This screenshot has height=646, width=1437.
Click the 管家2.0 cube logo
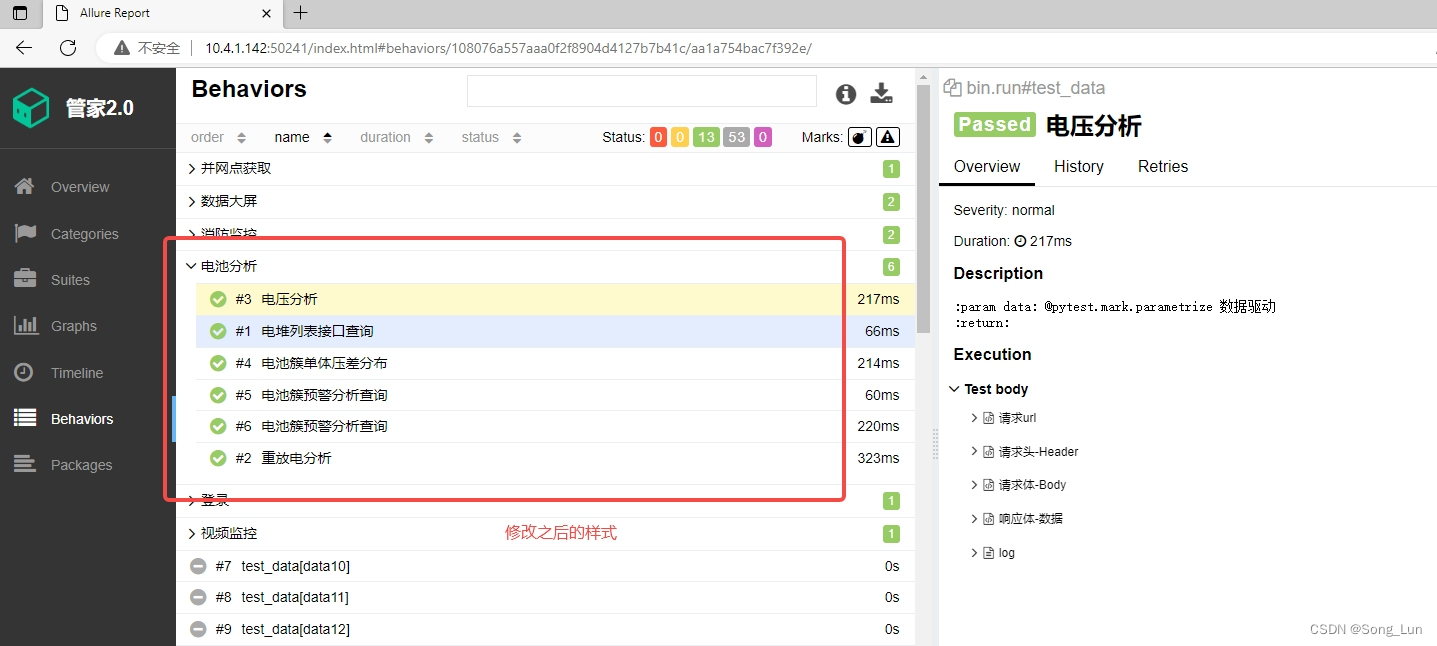pyautogui.click(x=30, y=108)
